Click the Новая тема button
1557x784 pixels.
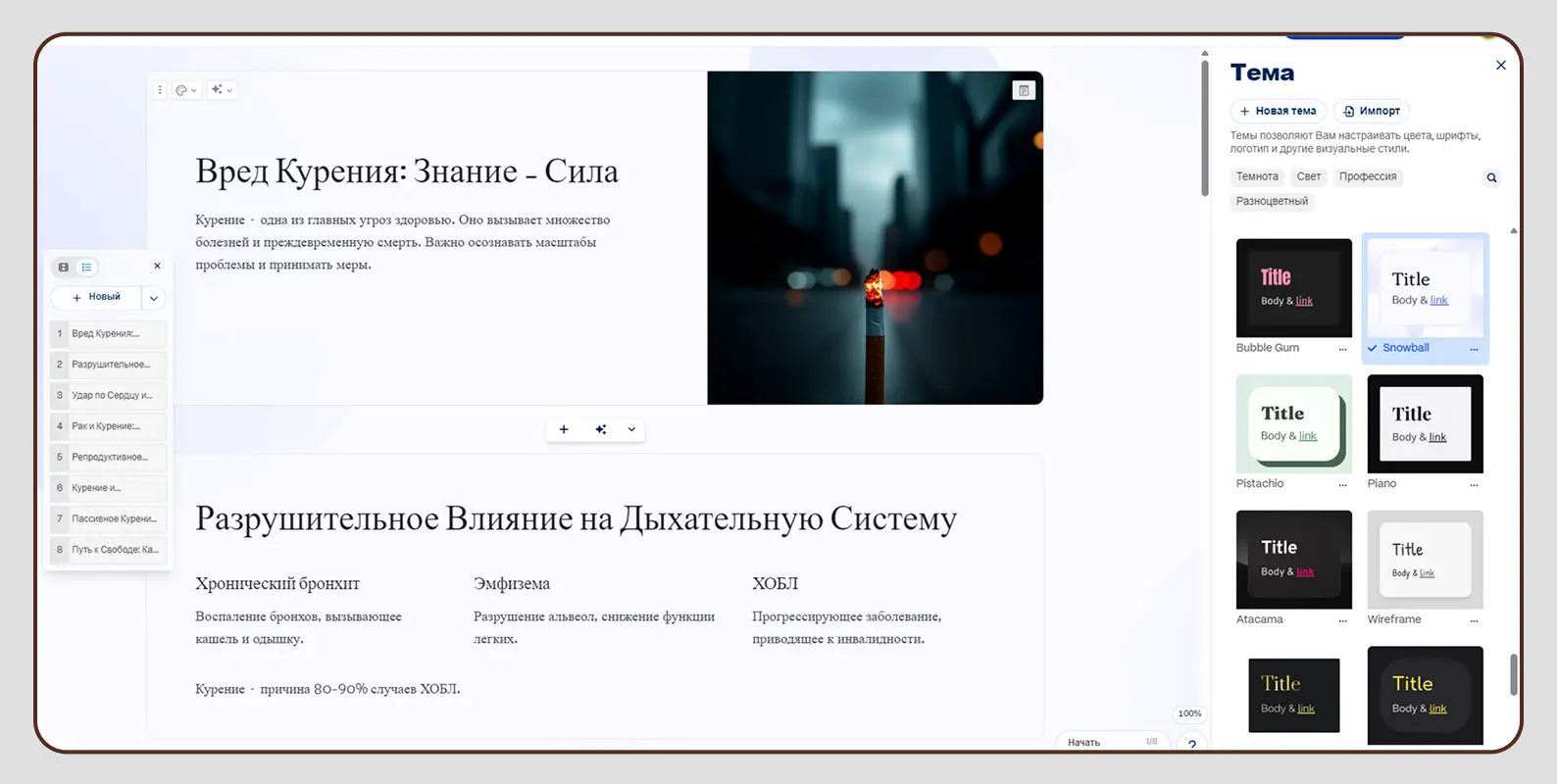1278,111
